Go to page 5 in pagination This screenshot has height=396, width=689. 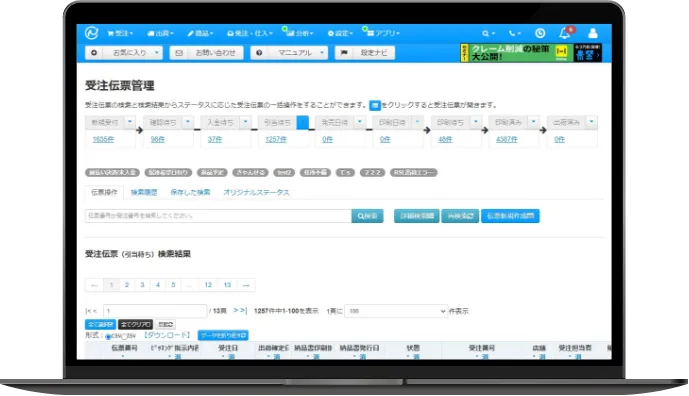click(x=173, y=285)
